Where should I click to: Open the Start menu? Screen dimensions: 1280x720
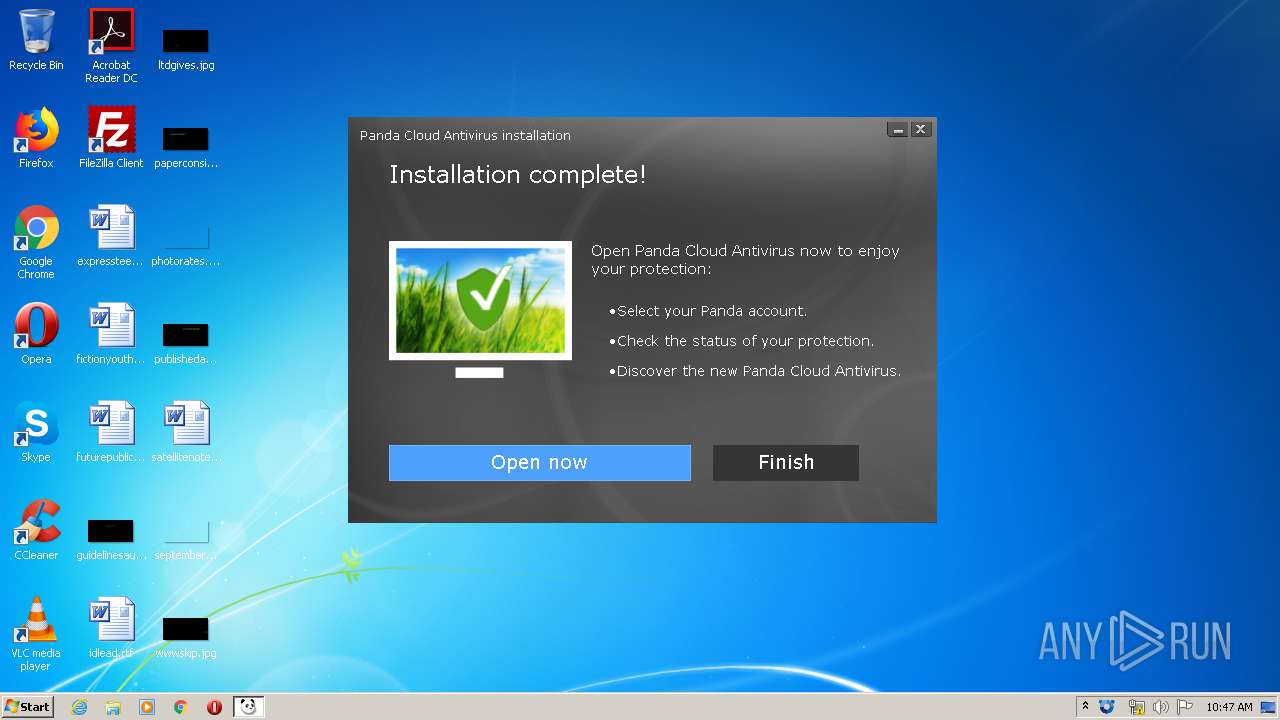[28, 706]
